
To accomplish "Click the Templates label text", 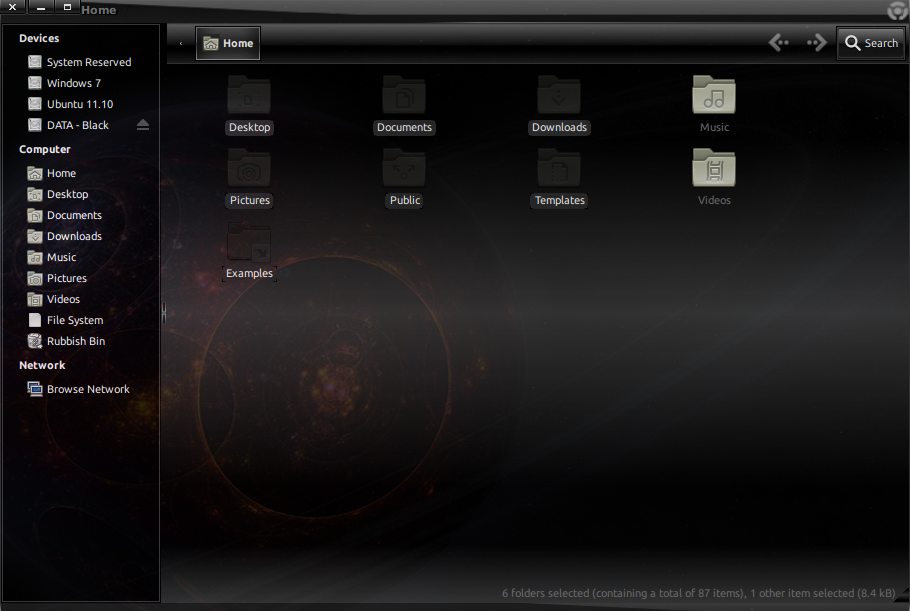I will pos(559,200).
